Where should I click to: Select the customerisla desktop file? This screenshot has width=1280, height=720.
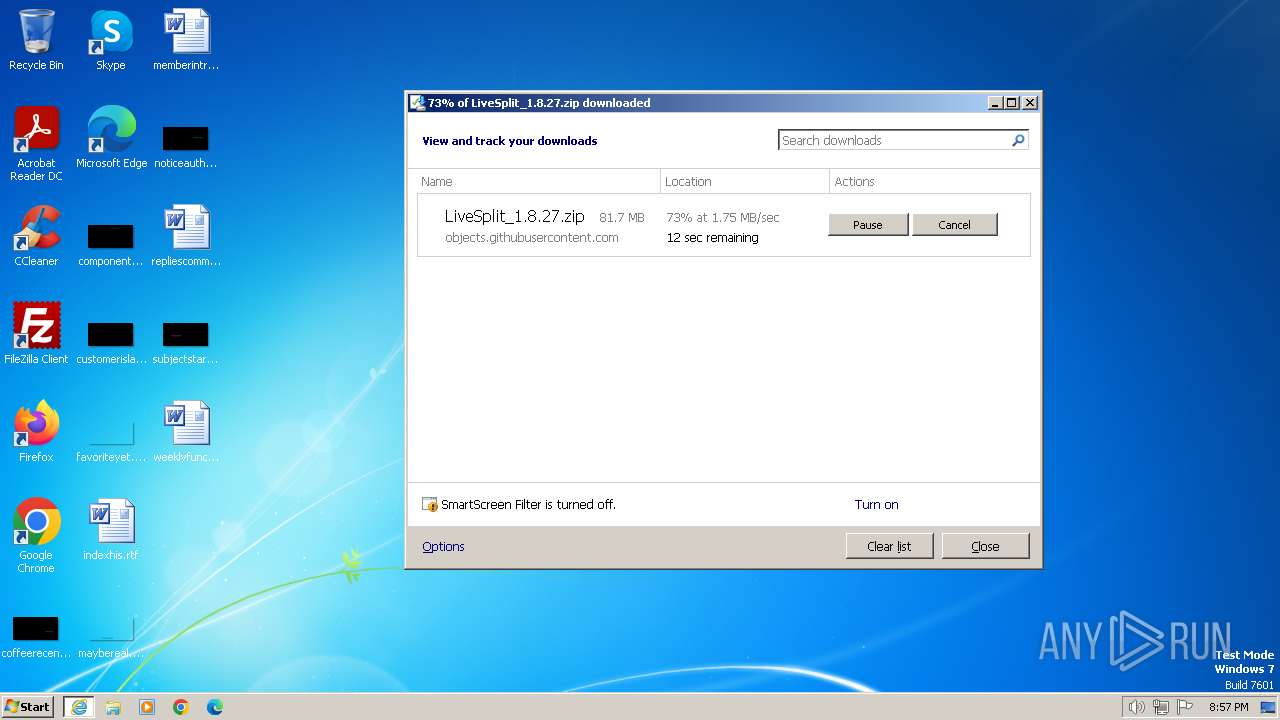111,341
